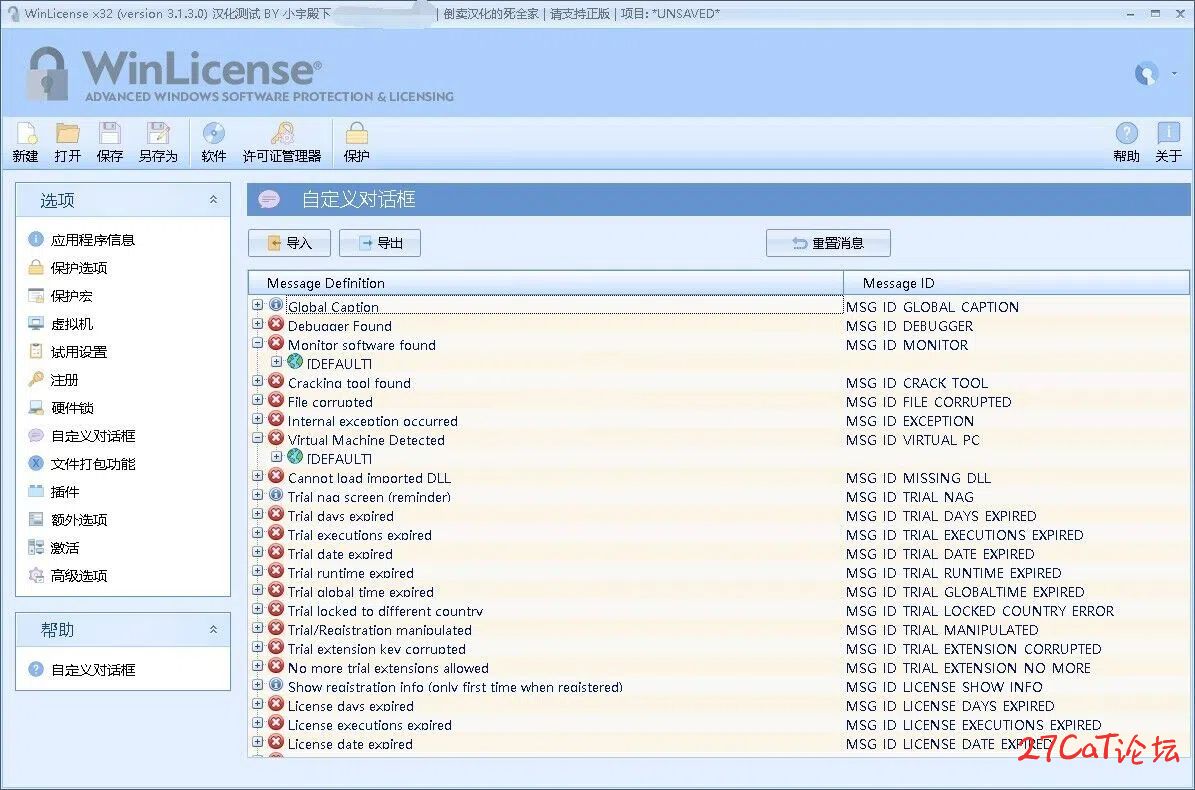Expand the Global Caption tree node
Viewport: 1195px width, 790px height.
(x=258, y=305)
